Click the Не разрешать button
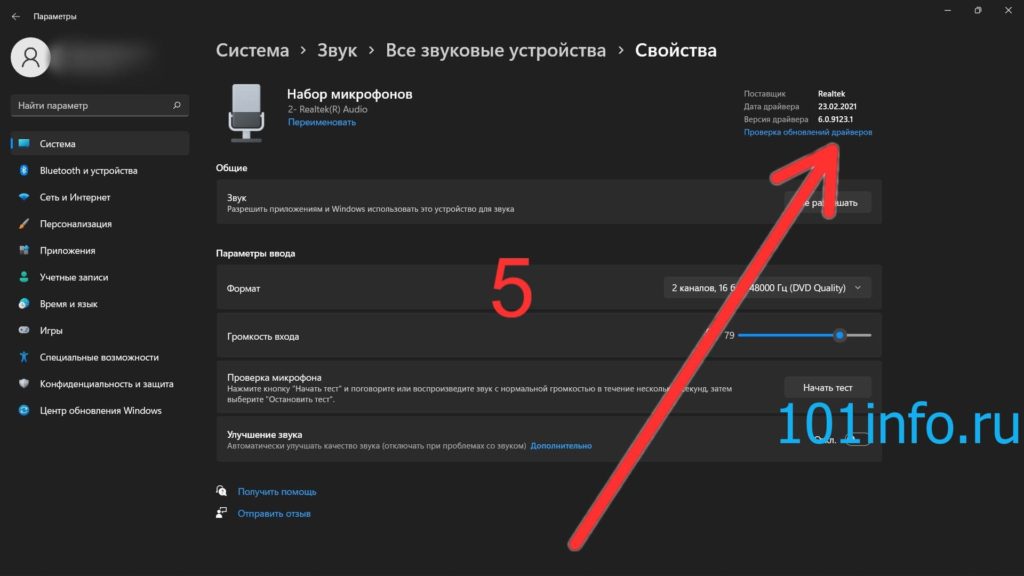 click(x=827, y=202)
